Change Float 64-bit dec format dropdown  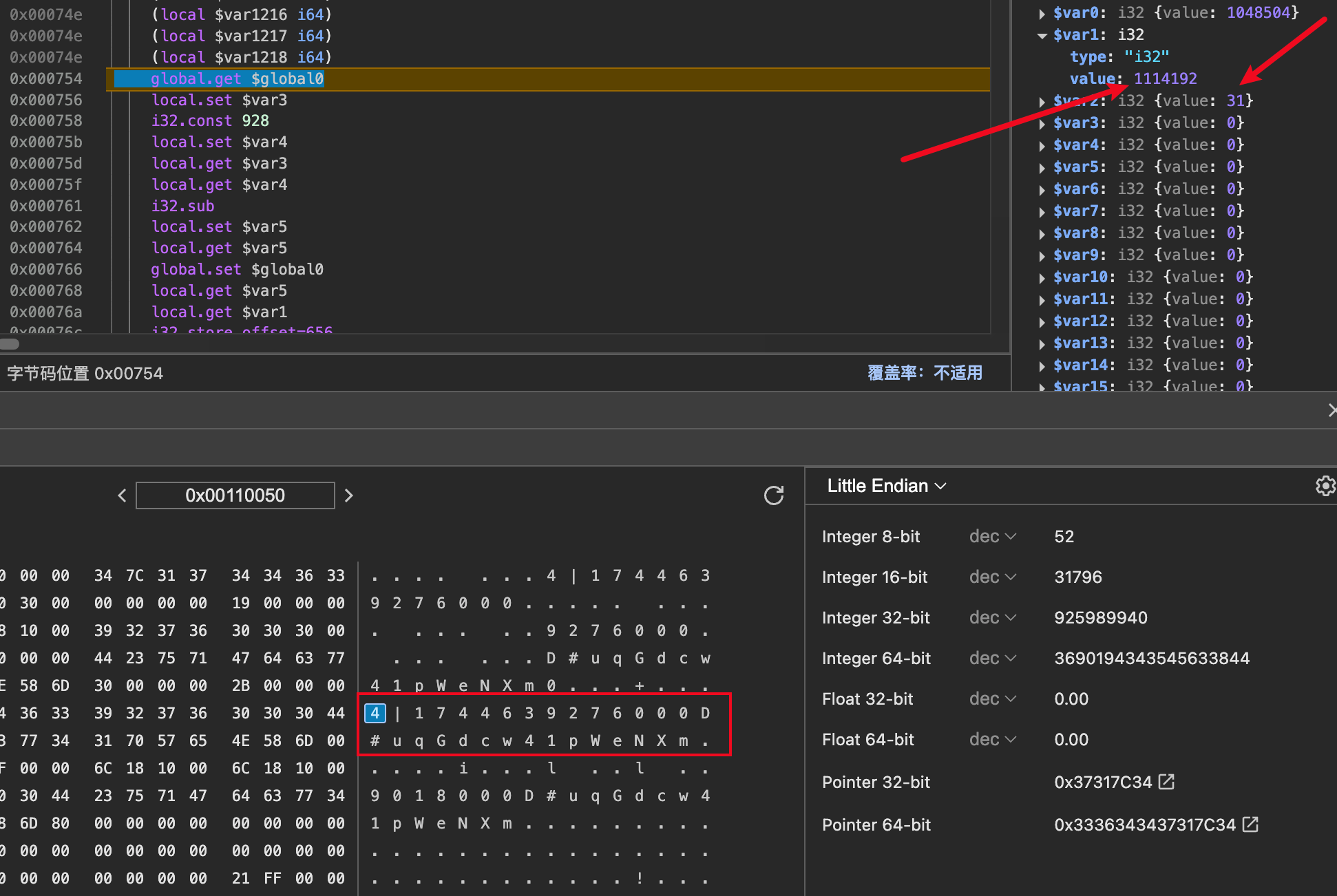pyautogui.click(x=992, y=739)
